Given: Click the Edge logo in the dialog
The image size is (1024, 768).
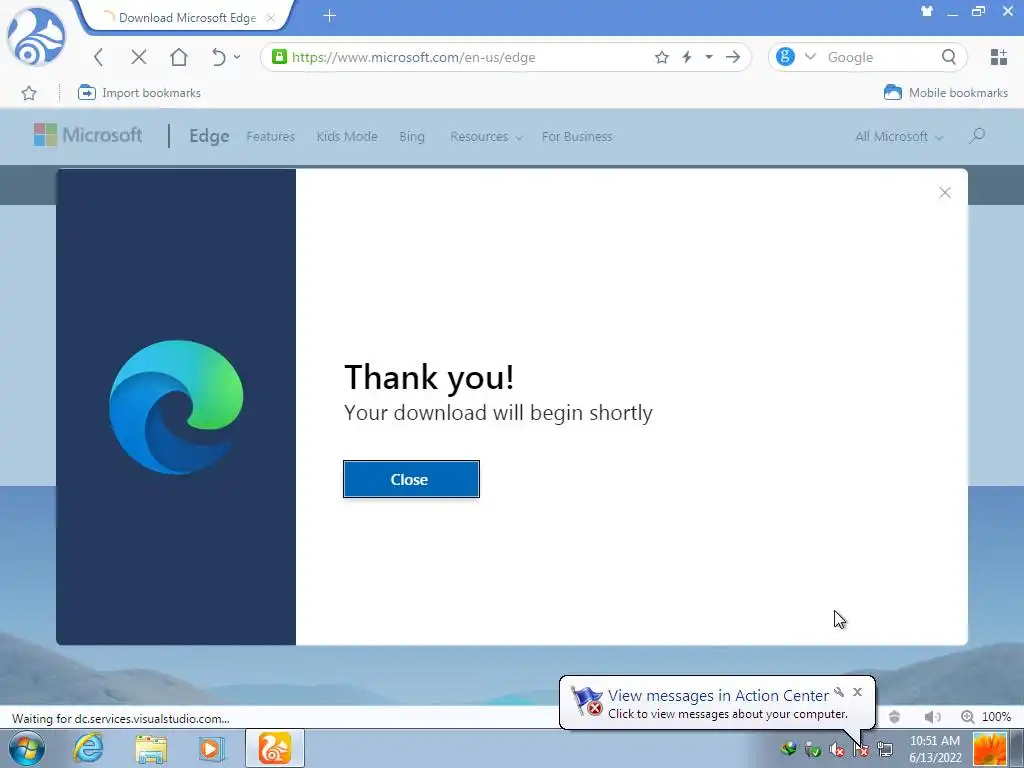Looking at the screenshot, I should 176,407.
